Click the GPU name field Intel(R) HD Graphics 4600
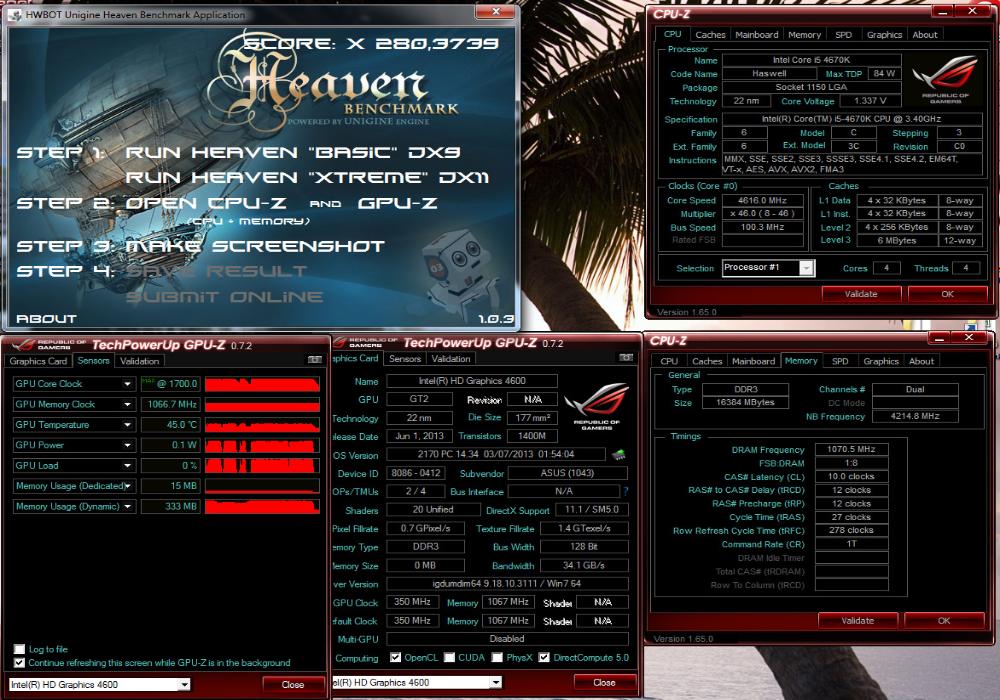 [472, 381]
